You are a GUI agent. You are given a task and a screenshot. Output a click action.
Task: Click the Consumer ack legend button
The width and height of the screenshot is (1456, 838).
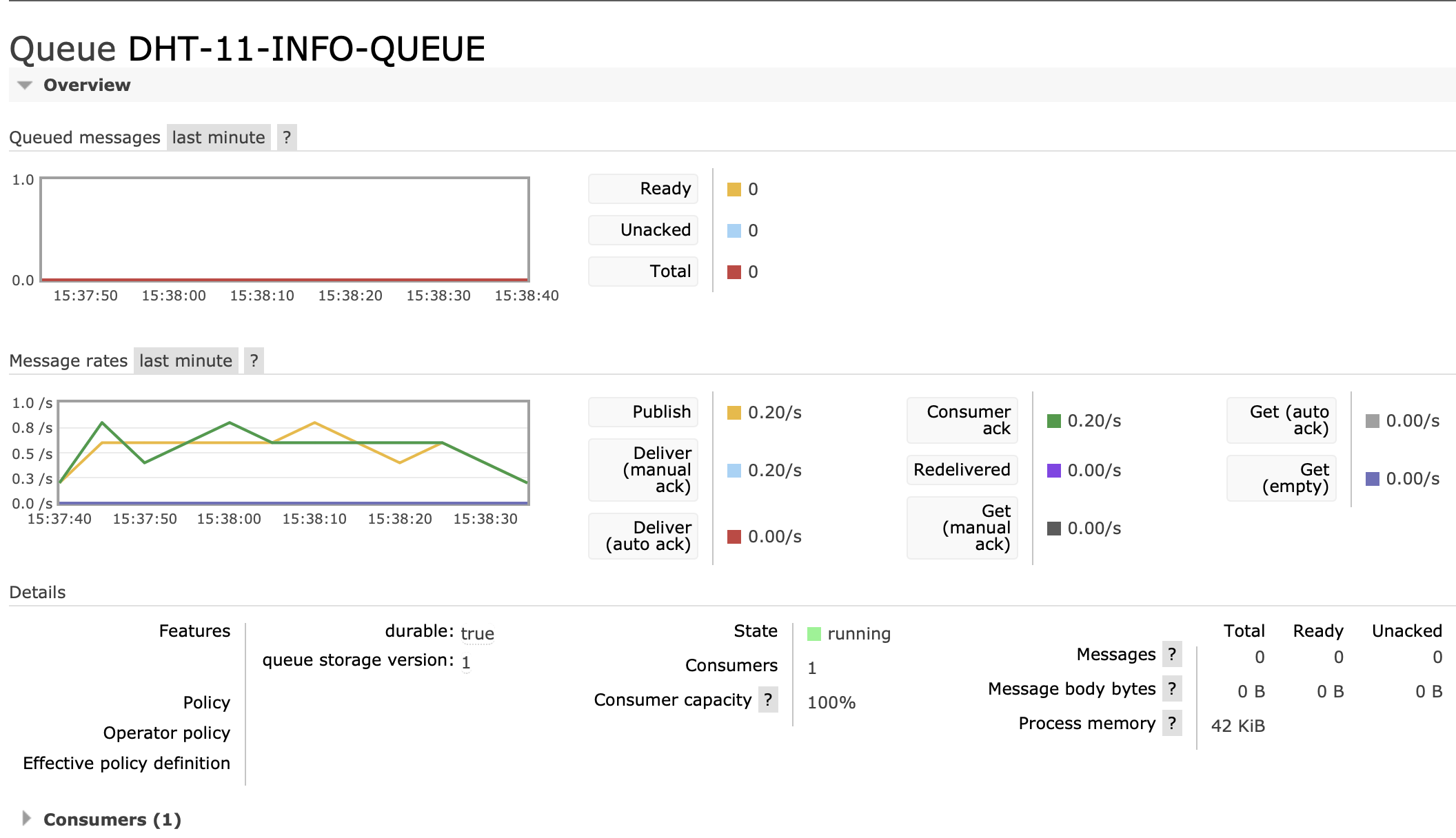[962, 420]
